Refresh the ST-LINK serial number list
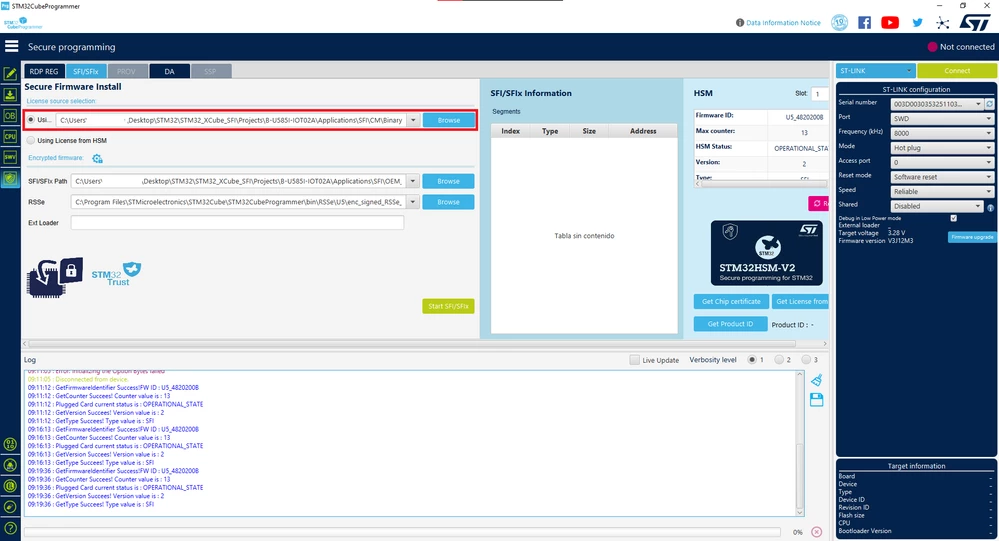The height and width of the screenshot is (541, 999). [989, 104]
